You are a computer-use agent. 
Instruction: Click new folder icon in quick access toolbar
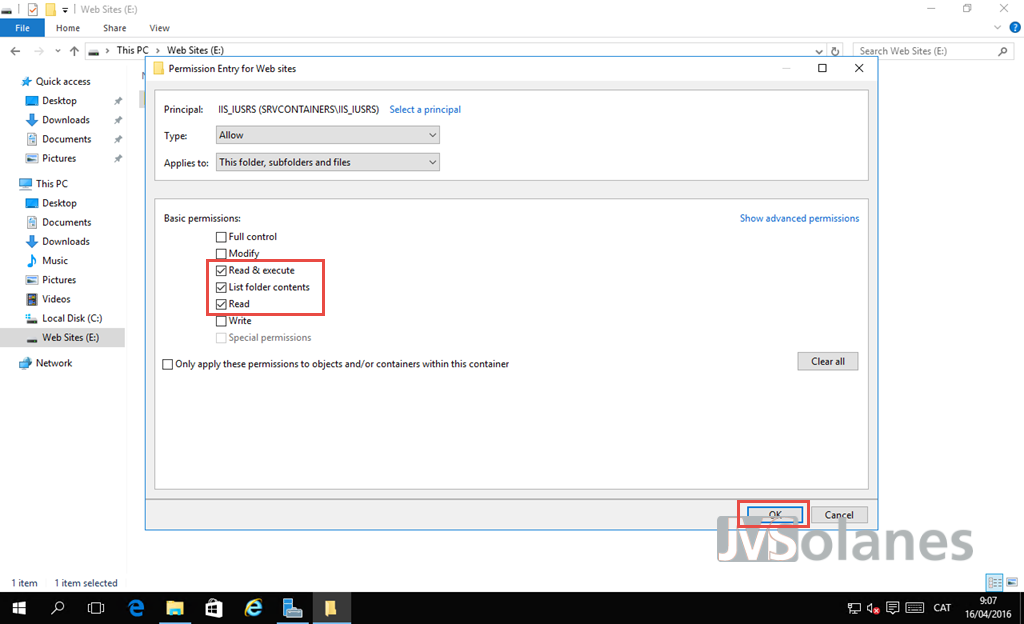[50, 9]
